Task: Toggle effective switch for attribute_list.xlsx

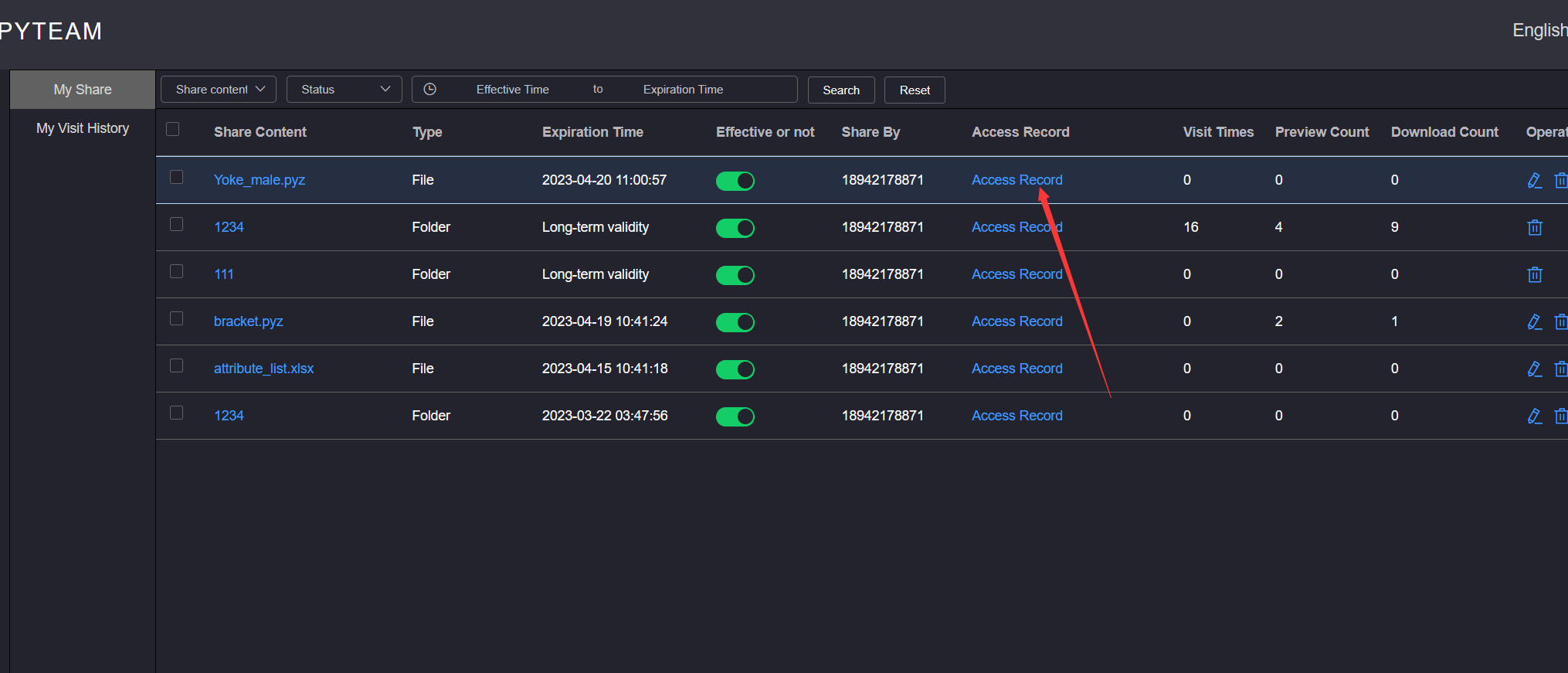Action: click(x=735, y=369)
